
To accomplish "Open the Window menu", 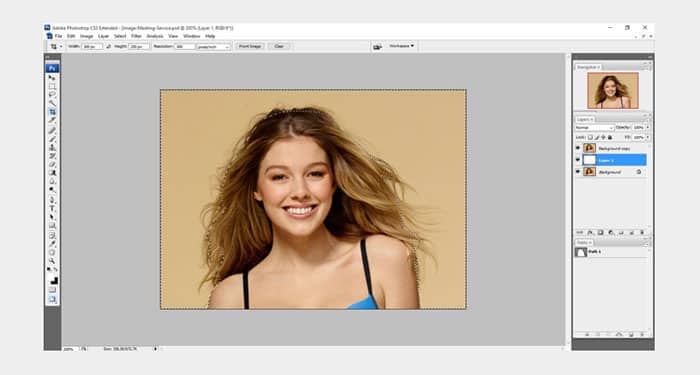I will click(192, 36).
